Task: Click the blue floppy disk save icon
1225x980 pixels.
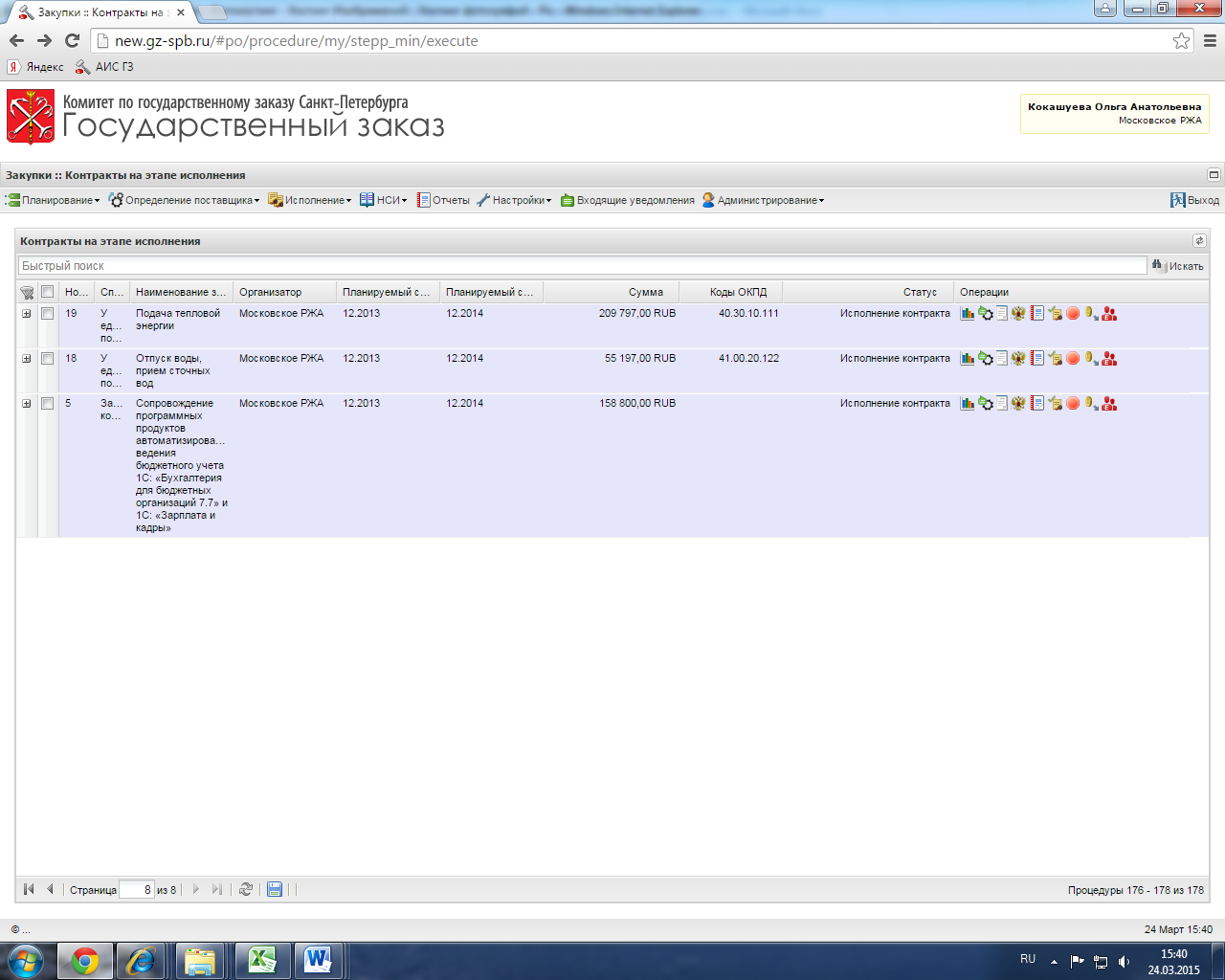Action: coord(275,889)
